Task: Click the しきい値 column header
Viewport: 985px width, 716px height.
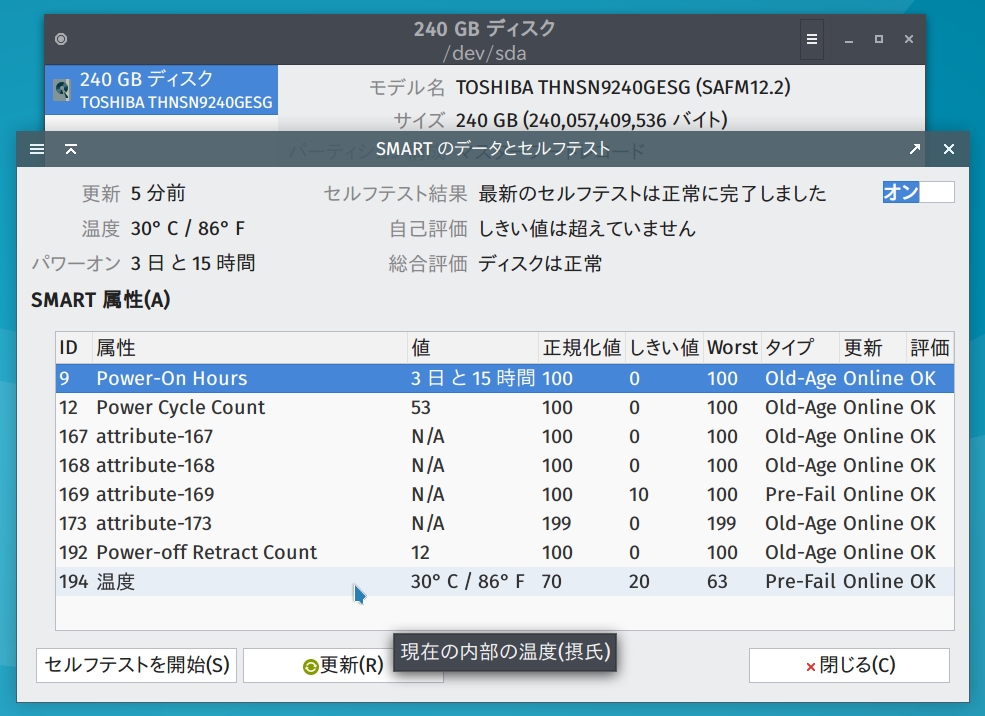Action: click(x=664, y=347)
